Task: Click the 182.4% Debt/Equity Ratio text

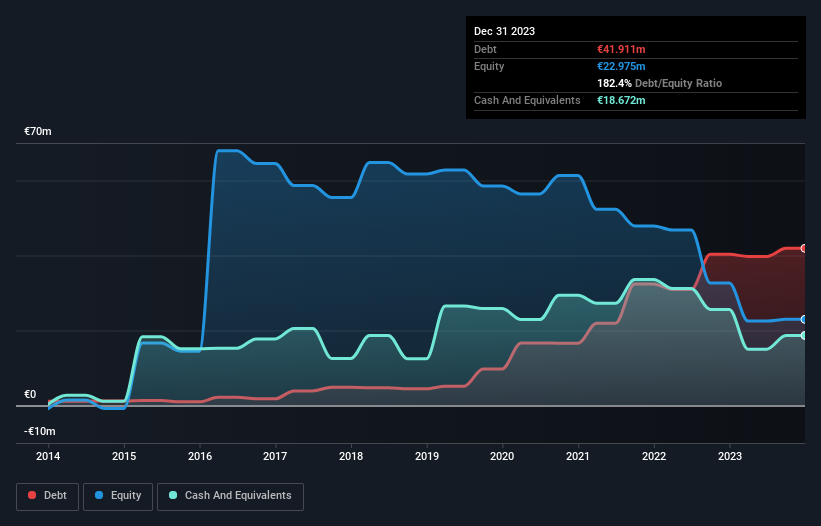Action: click(659, 83)
